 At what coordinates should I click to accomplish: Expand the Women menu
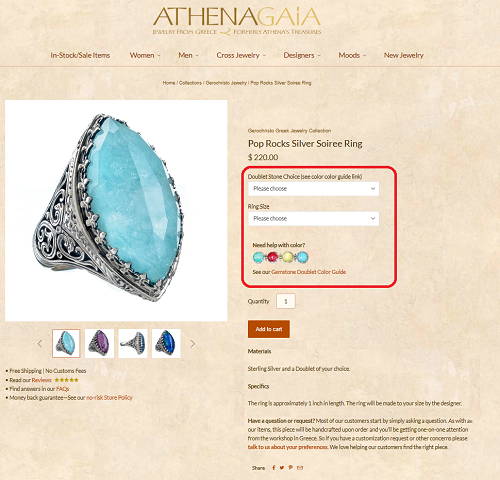click(145, 55)
